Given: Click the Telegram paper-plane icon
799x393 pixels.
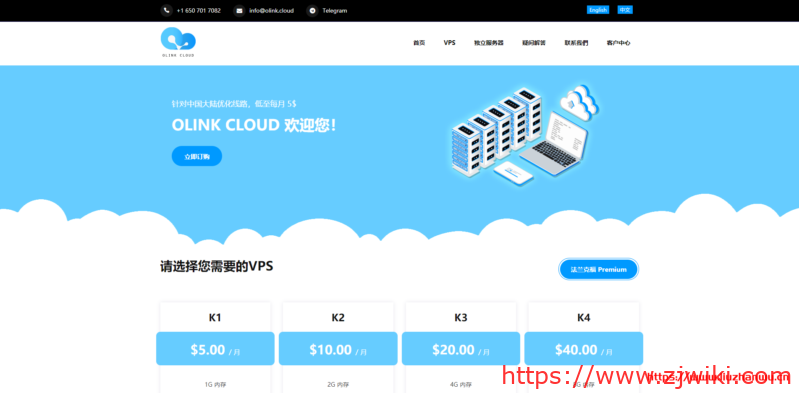Looking at the screenshot, I should point(312,10).
